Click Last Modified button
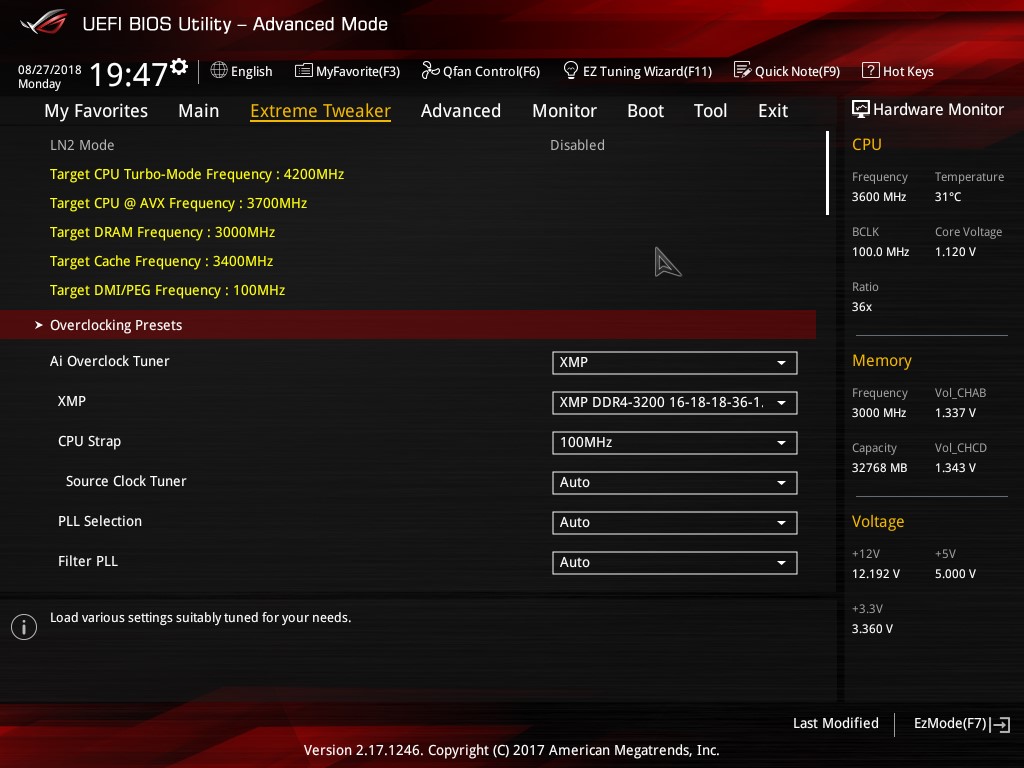Image resolution: width=1024 pixels, height=768 pixels. pyautogui.click(x=835, y=723)
